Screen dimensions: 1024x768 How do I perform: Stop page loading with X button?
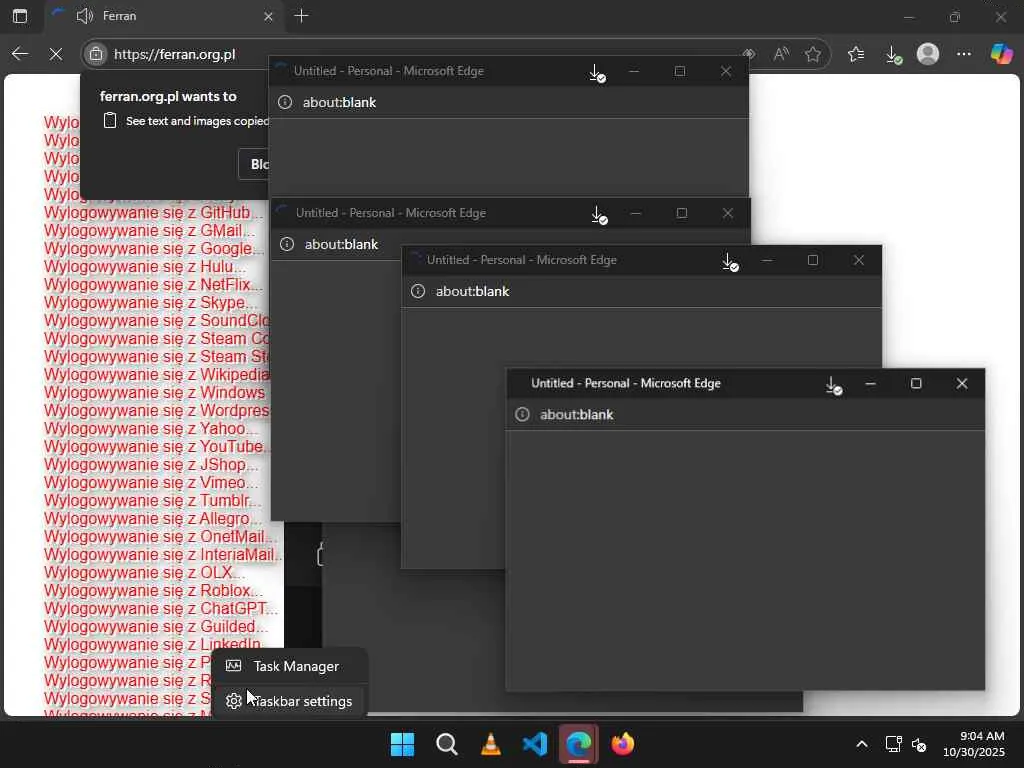[x=56, y=54]
